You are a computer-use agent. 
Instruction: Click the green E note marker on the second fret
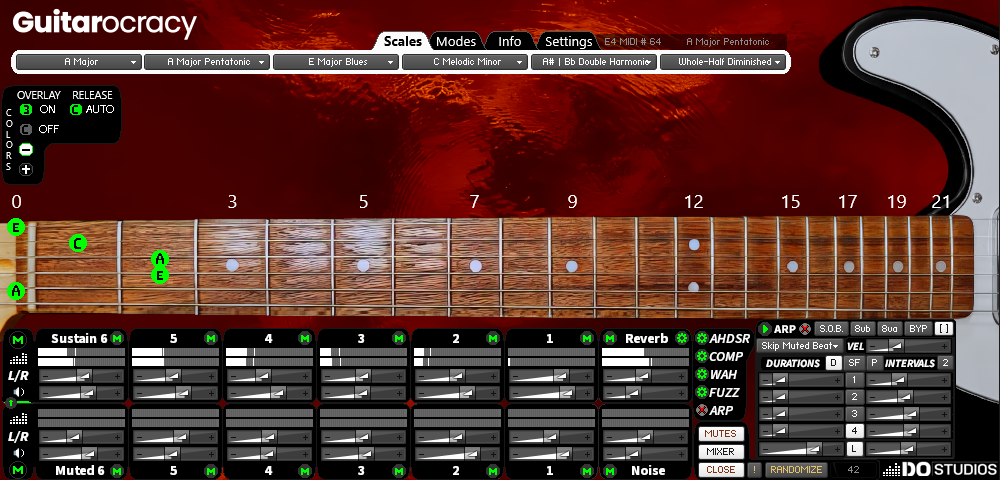(160, 276)
